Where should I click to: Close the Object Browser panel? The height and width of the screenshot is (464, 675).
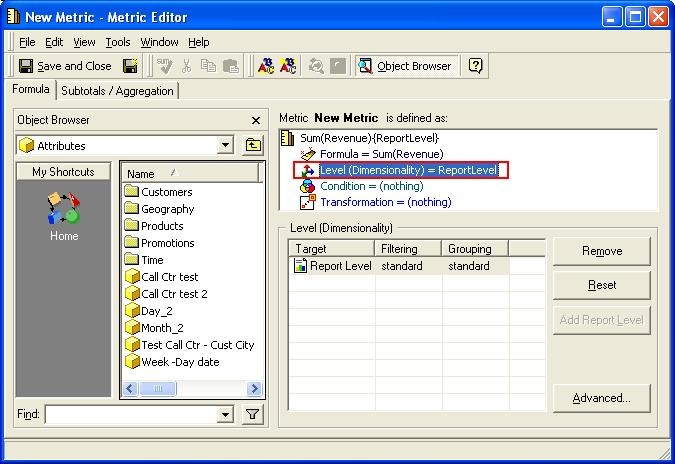pos(256,120)
